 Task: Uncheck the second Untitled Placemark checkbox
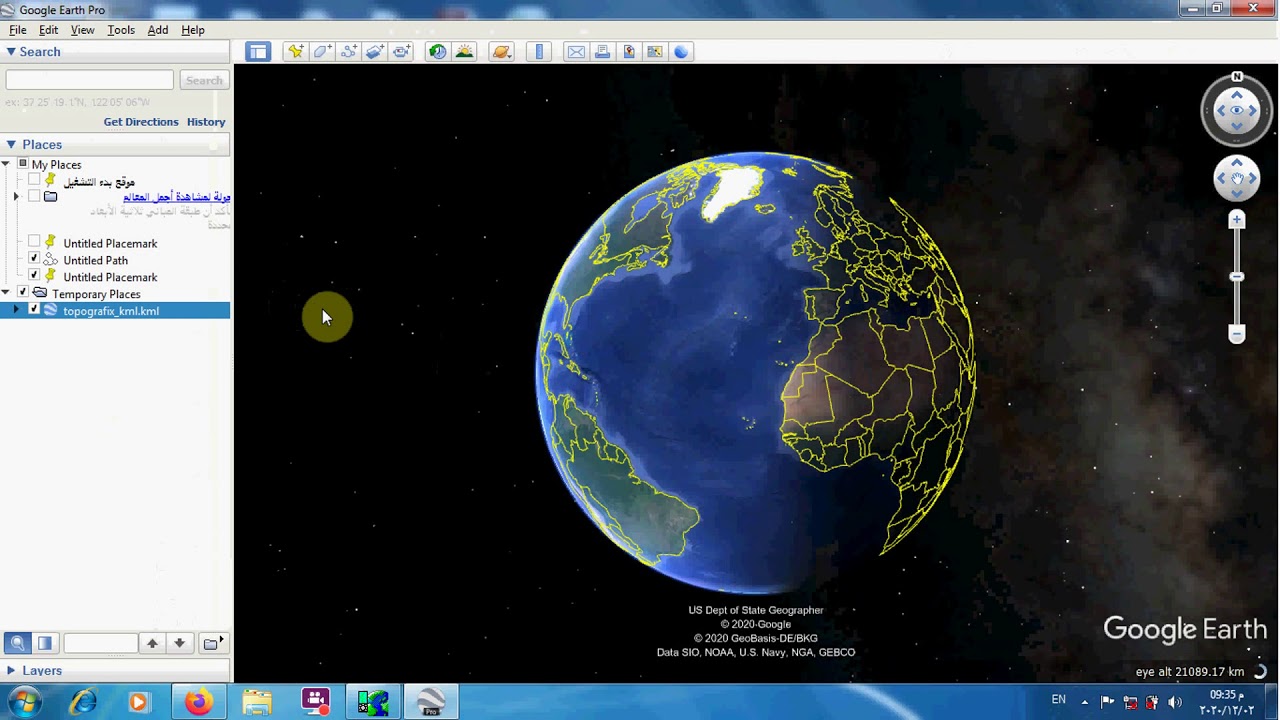tap(34, 276)
